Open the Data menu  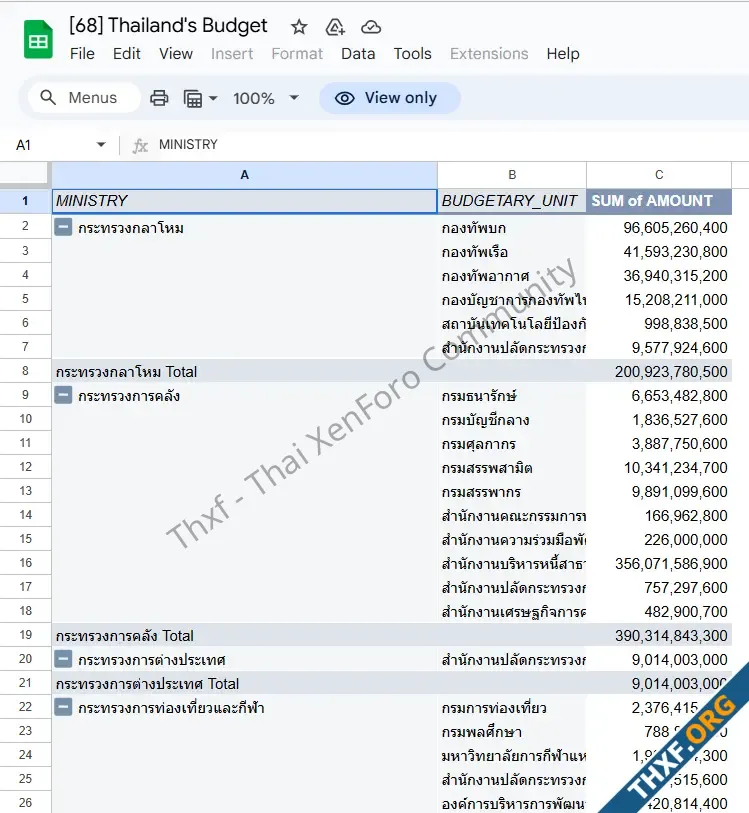358,54
